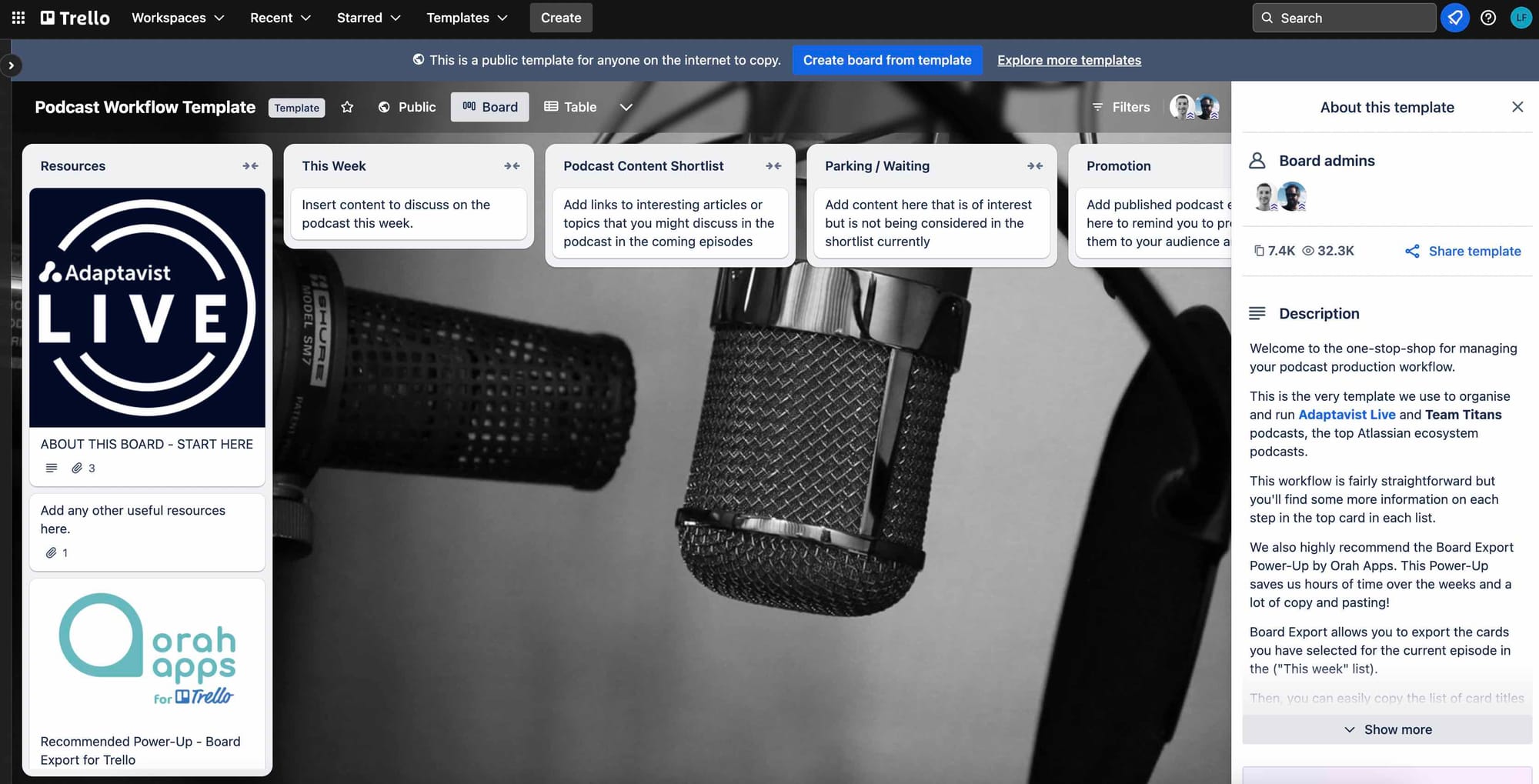Click Create board from template
1539x784 pixels.
pyautogui.click(x=886, y=60)
